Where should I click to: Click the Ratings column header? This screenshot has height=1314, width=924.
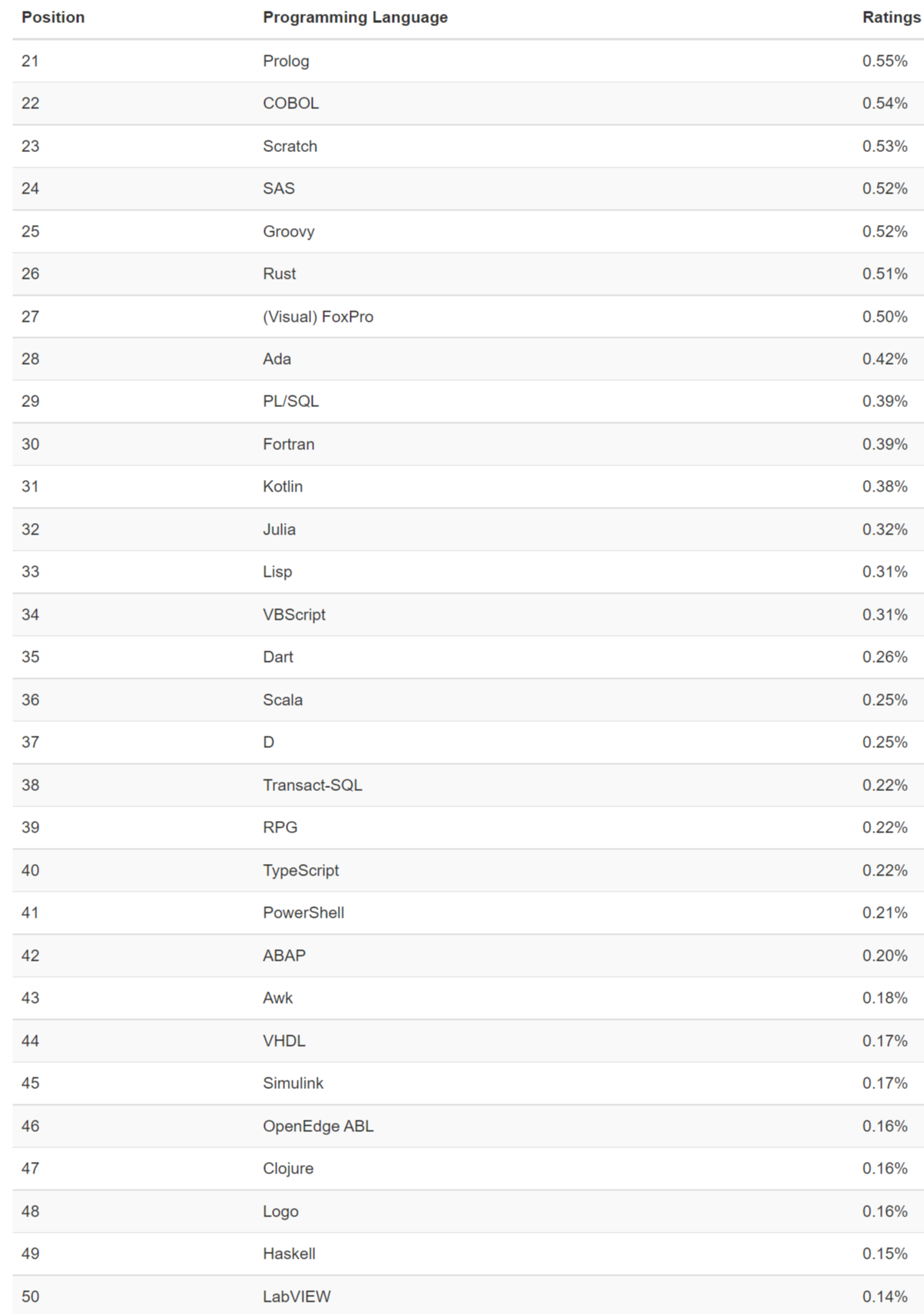891,17
